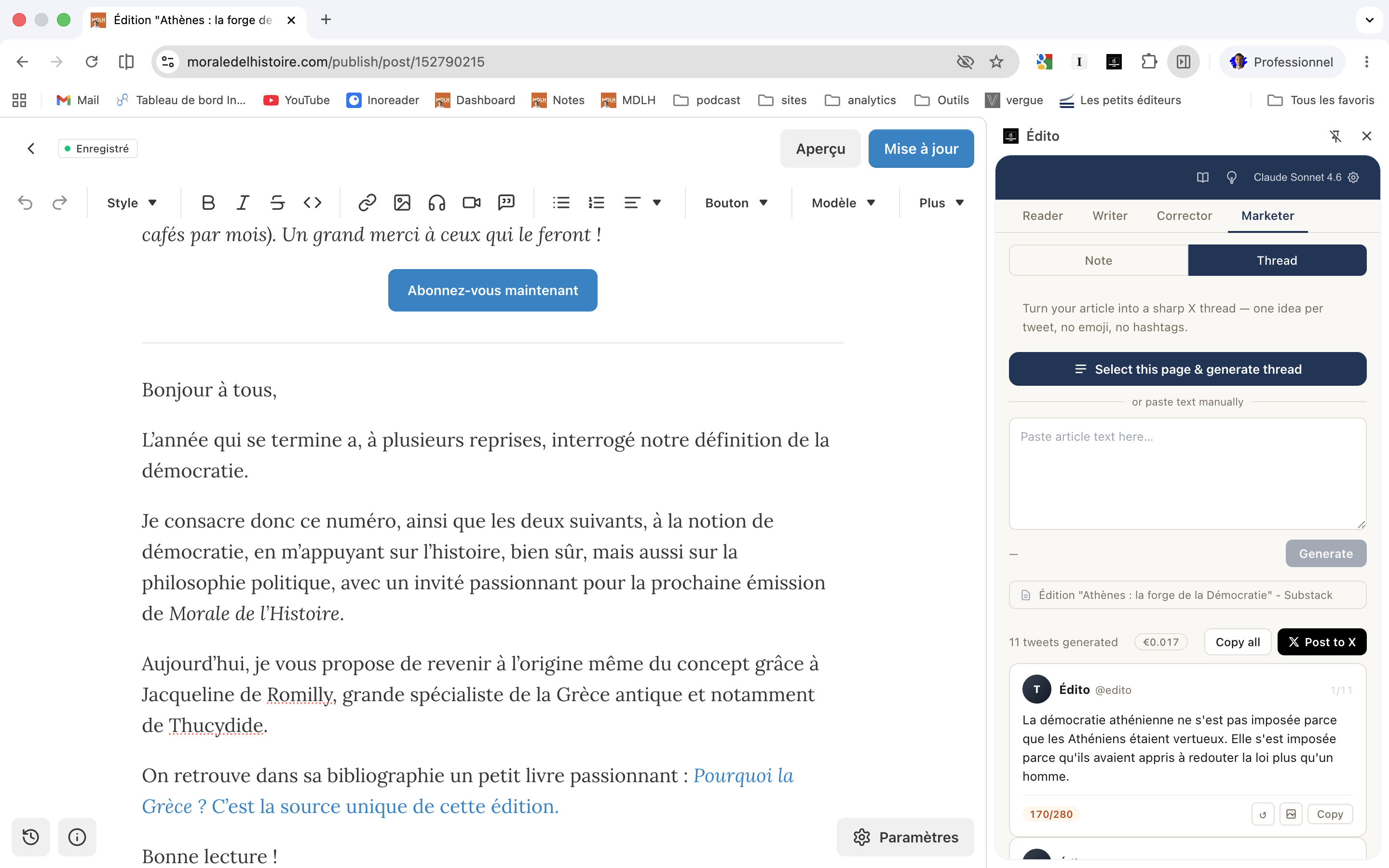The image size is (1389, 868).
Task: Create a numbered list
Action: [x=596, y=203]
